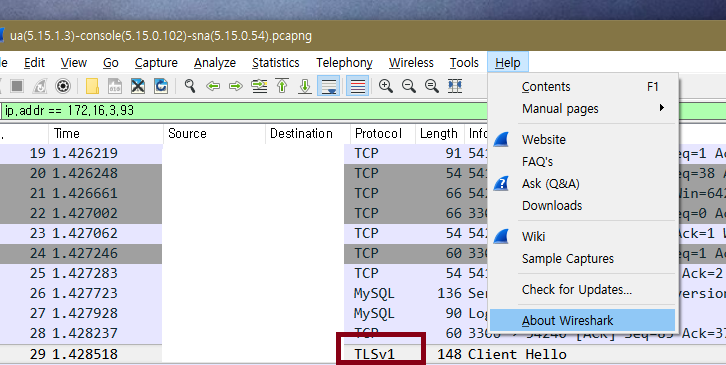Image resolution: width=726 pixels, height=365 pixels.
Task: Go back with the left arrow icon
Action: 213,86
